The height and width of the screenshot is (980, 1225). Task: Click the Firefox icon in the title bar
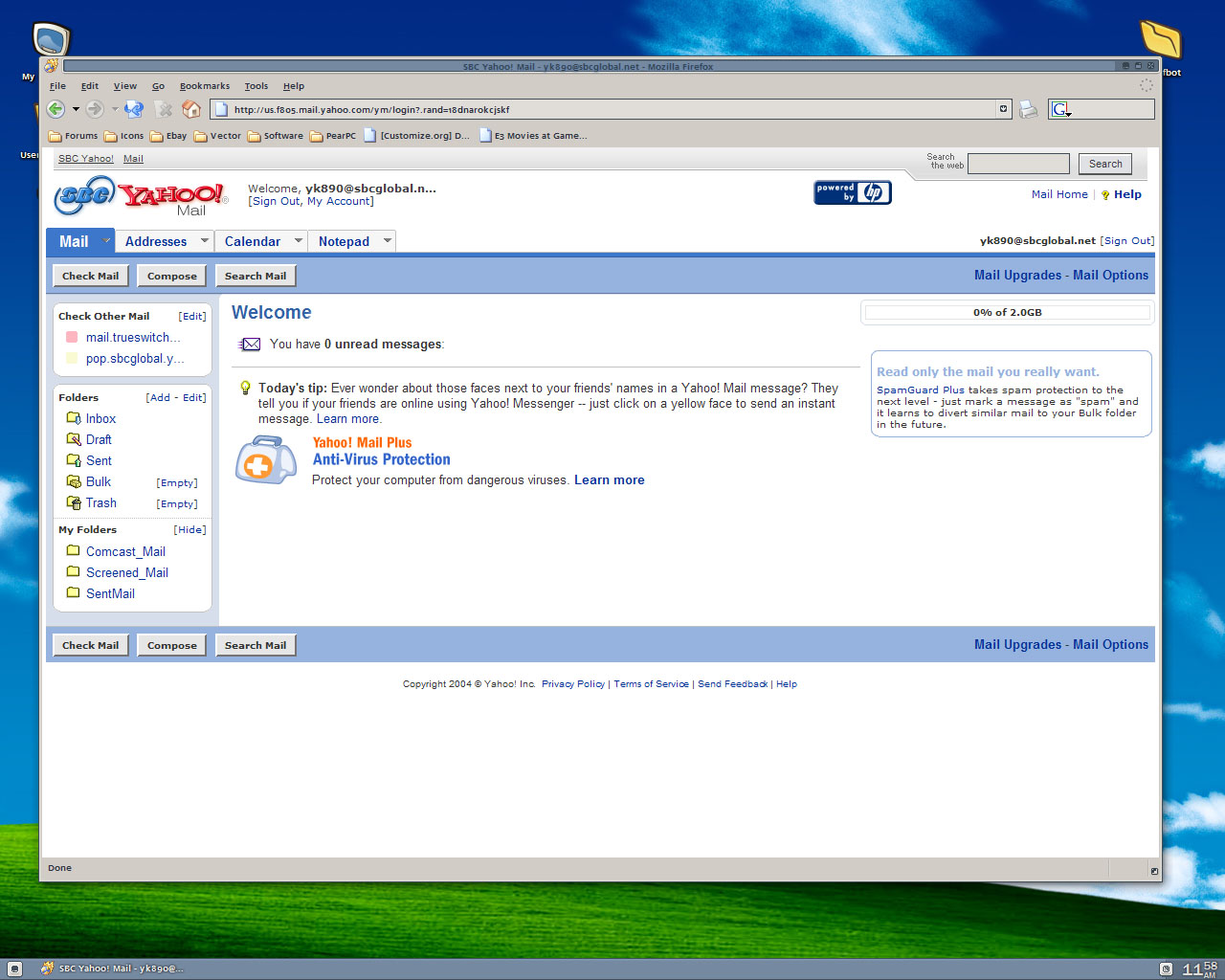coord(52,66)
